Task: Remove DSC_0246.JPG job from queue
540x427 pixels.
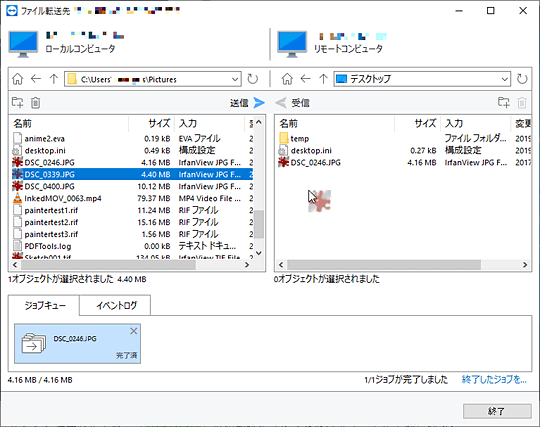Action: click(134, 331)
